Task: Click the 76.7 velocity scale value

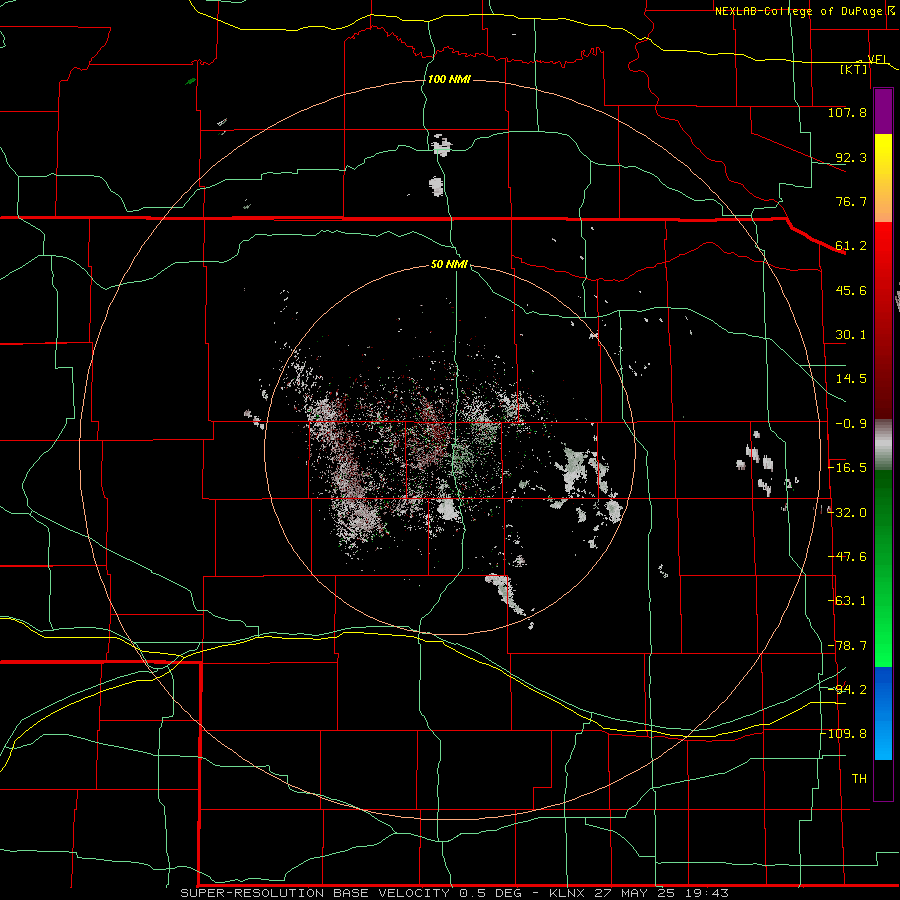Action: pos(851,201)
